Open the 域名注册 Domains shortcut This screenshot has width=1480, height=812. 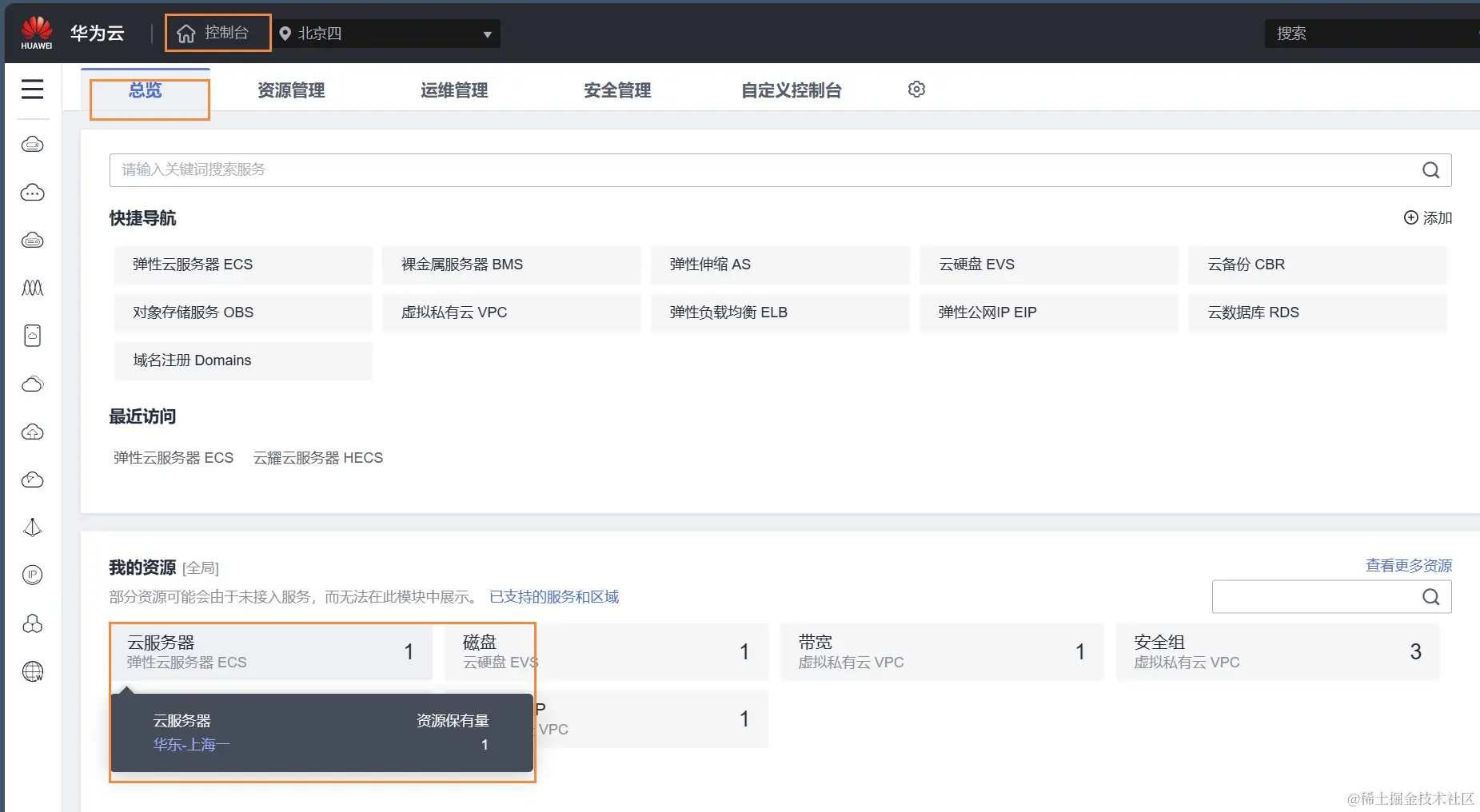[243, 360]
